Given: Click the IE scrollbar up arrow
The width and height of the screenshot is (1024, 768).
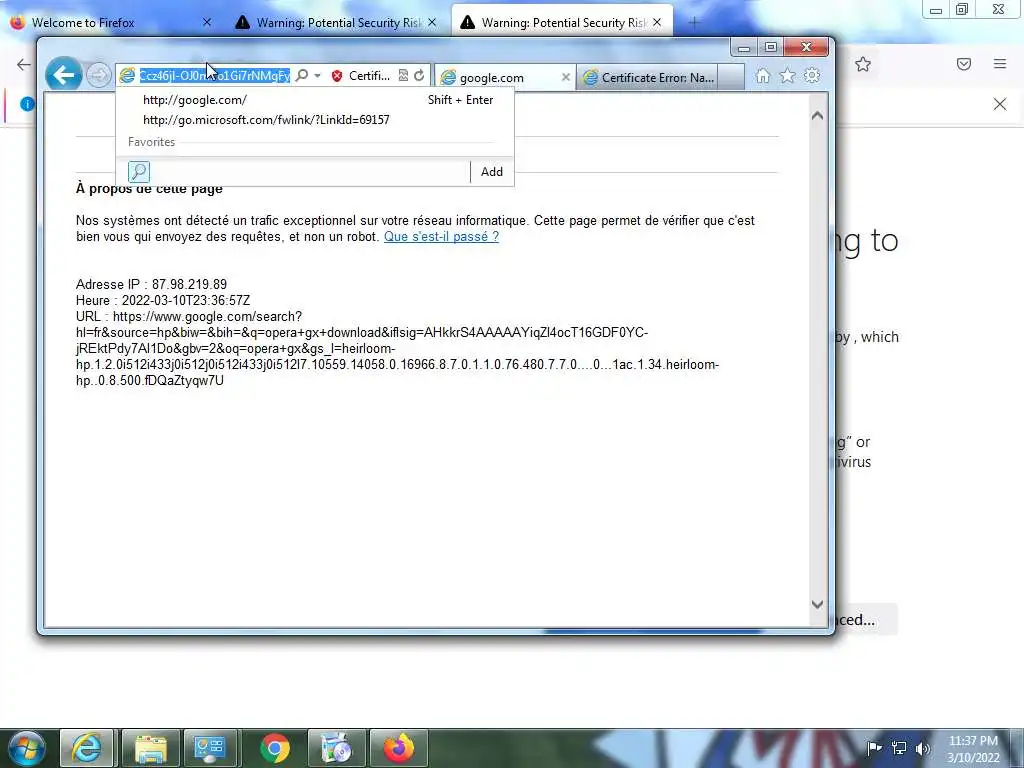Looking at the screenshot, I should coord(817,116).
